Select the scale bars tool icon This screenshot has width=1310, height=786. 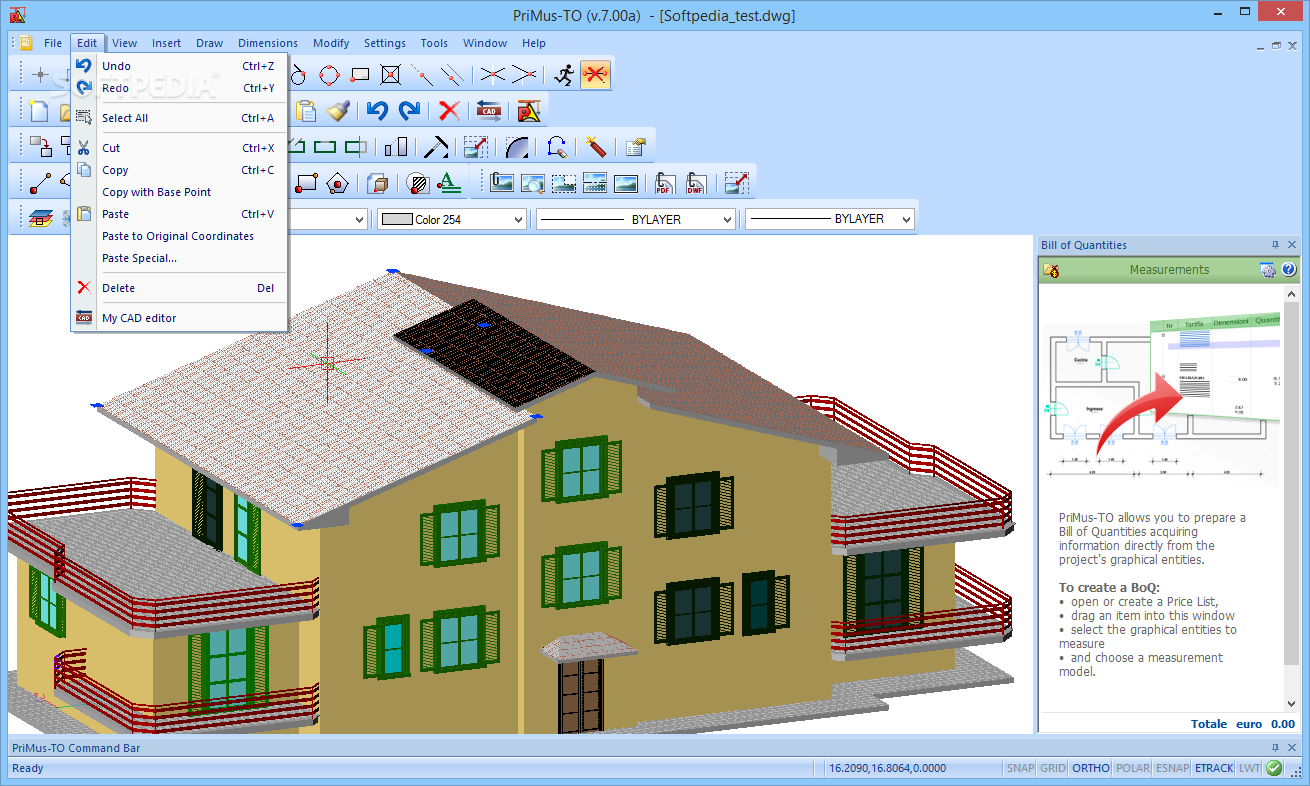click(x=396, y=147)
